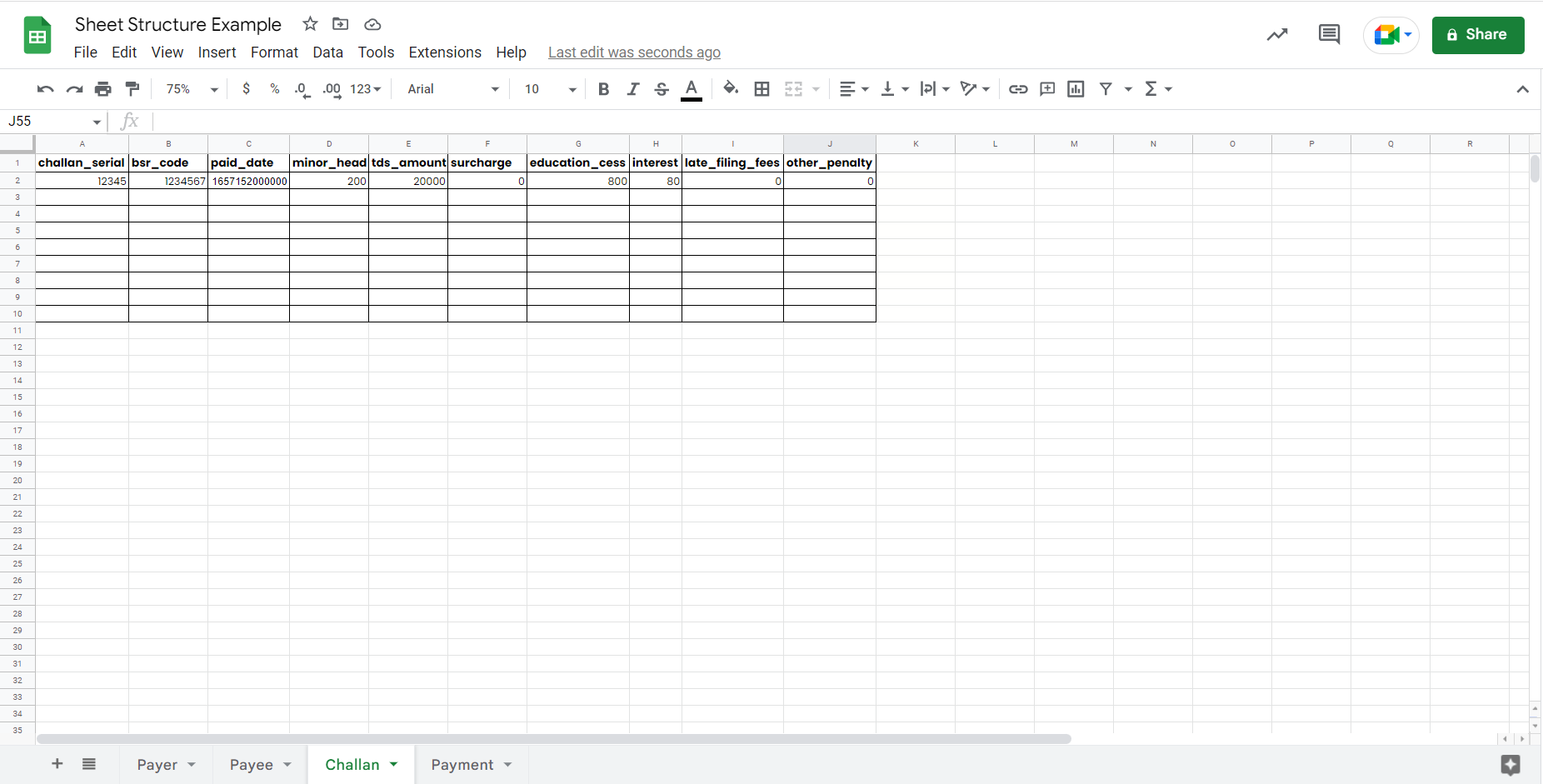The height and width of the screenshot is (784, 1543).
Task: Open activity dashboard trend icon
Action: point(1277,35)
